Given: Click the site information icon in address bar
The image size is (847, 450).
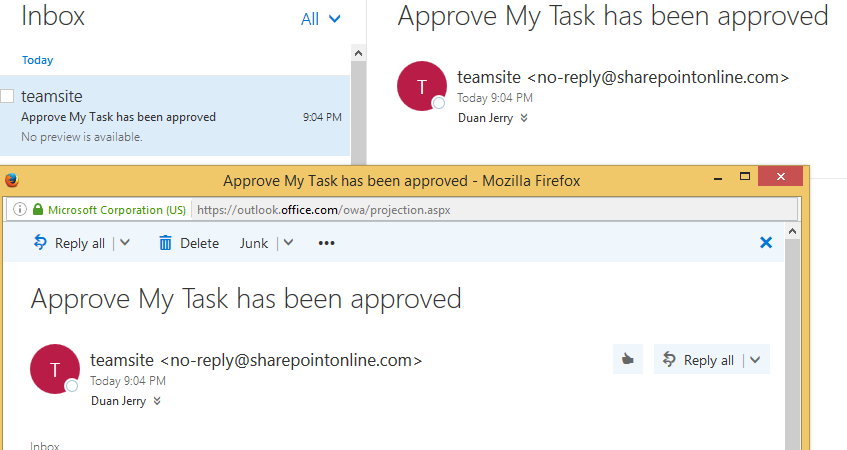Looking at the screenshot, I should (x=19, y=209).
